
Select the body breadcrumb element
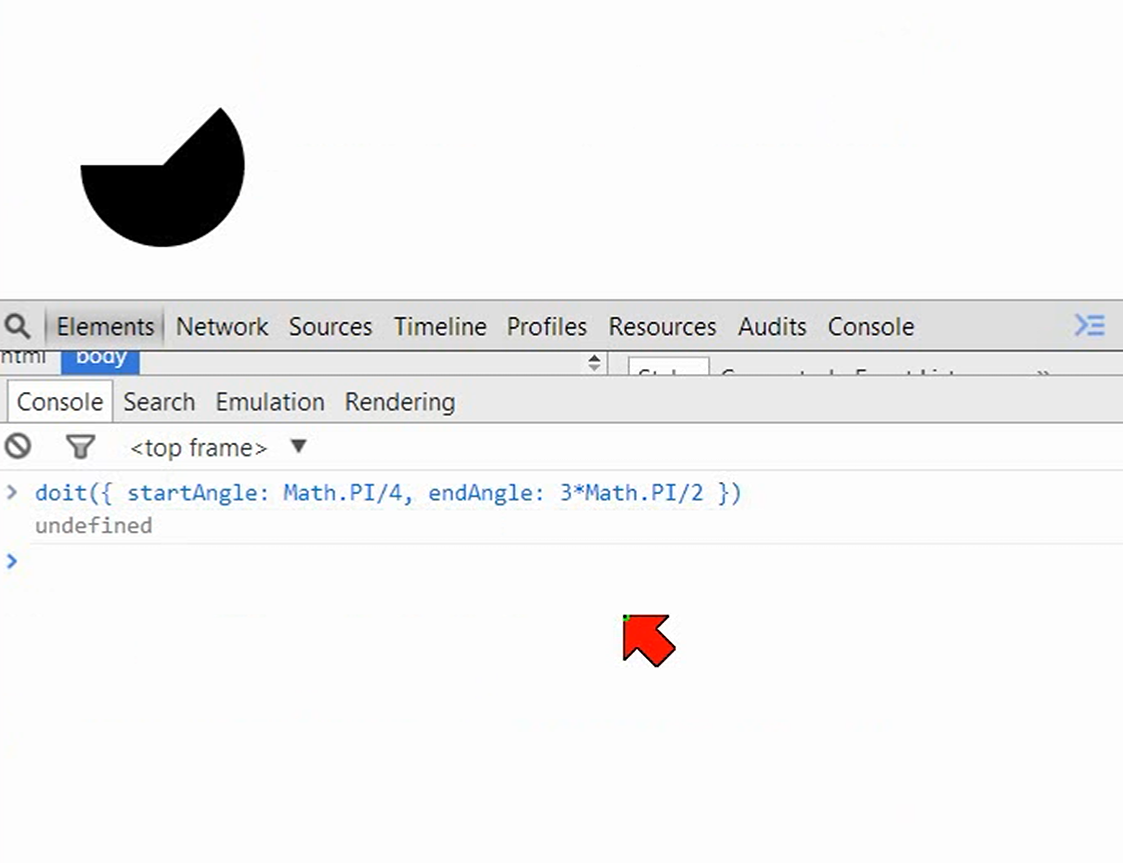(x=100, y=361)
